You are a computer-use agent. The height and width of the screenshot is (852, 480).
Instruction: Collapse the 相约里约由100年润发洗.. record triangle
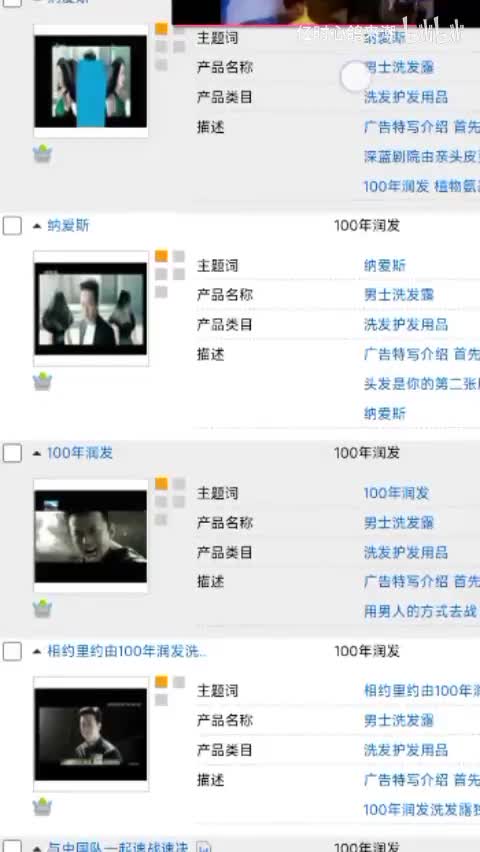(37, 651)
